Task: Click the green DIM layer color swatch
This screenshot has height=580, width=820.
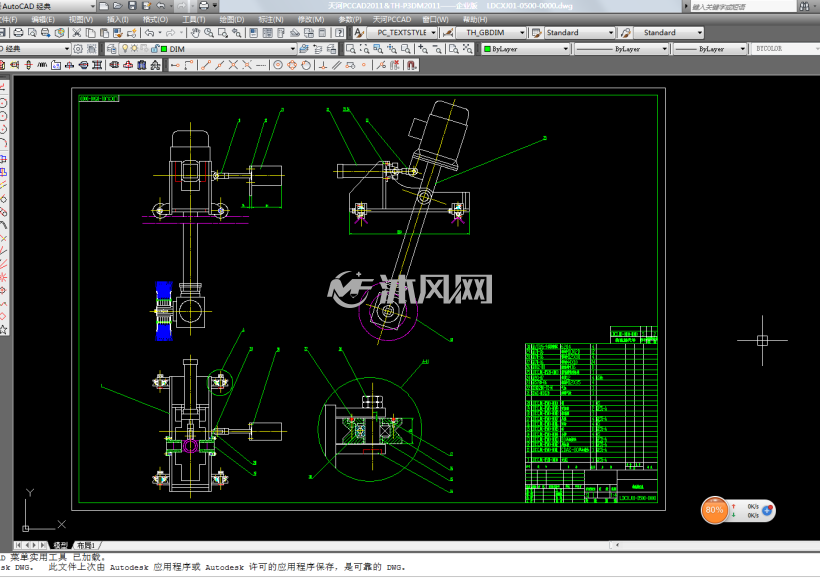Action: (164, 49)
